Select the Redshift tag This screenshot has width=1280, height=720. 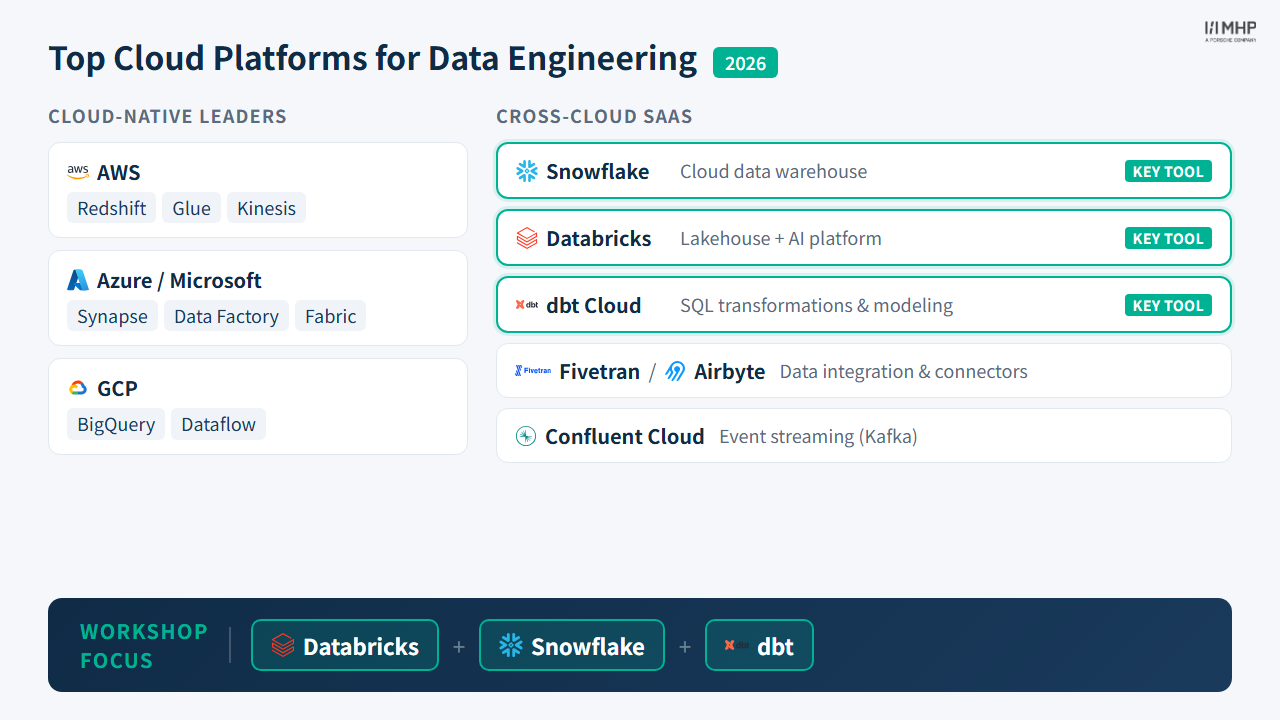[x=112, y=208]
